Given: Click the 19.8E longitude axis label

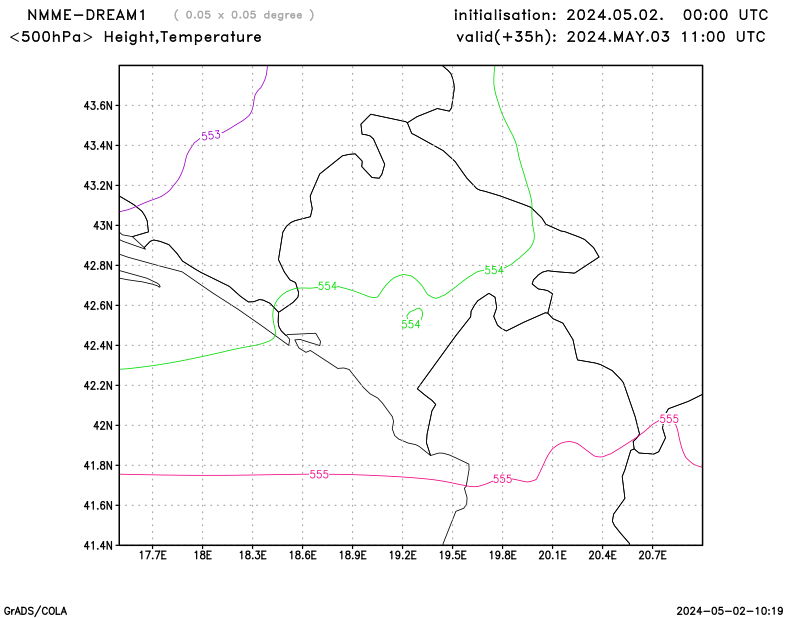Looking at the screenshot, I should [x=503, y=555].
